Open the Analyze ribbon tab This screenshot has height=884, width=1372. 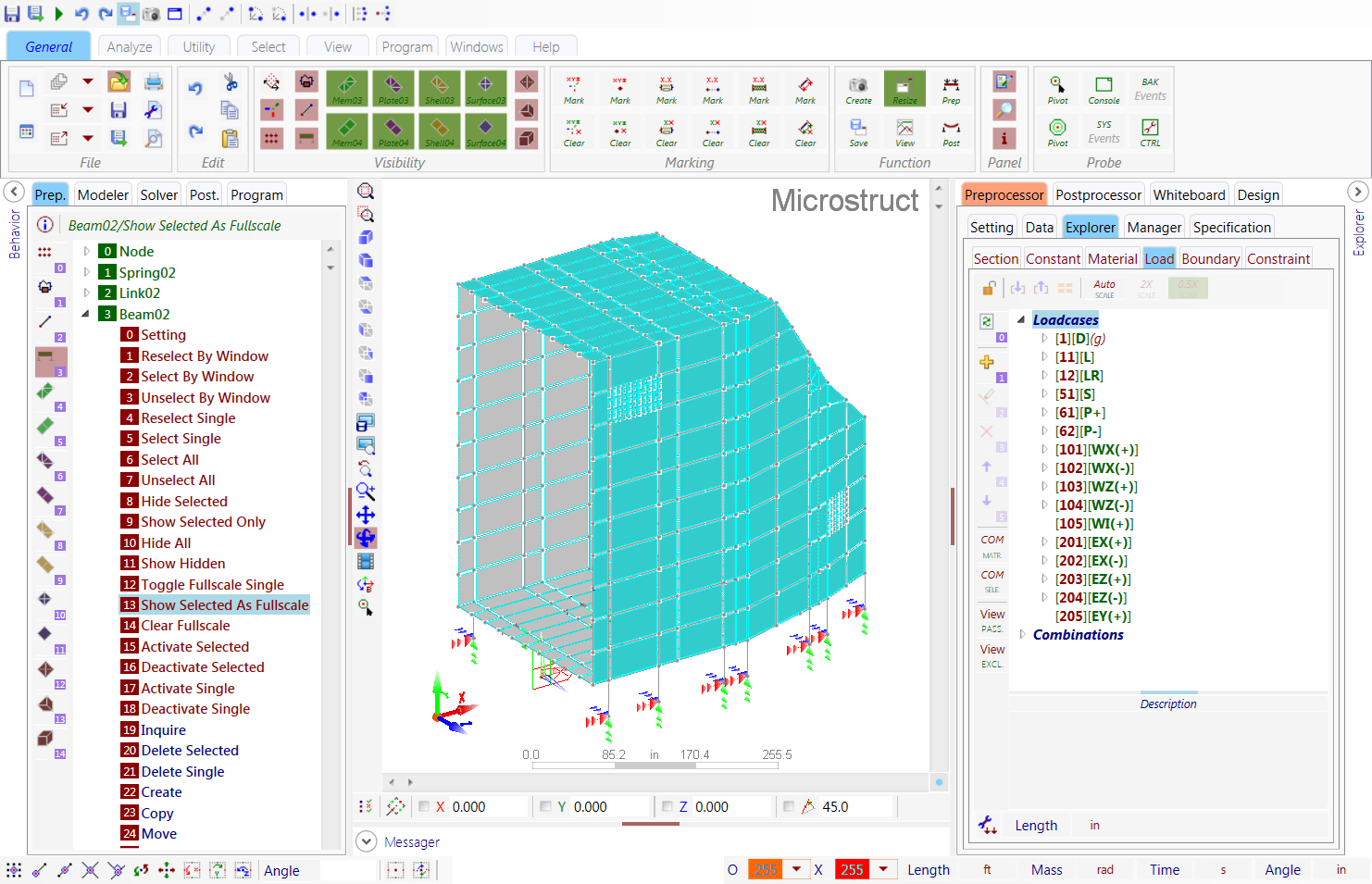tap(130, 46)
